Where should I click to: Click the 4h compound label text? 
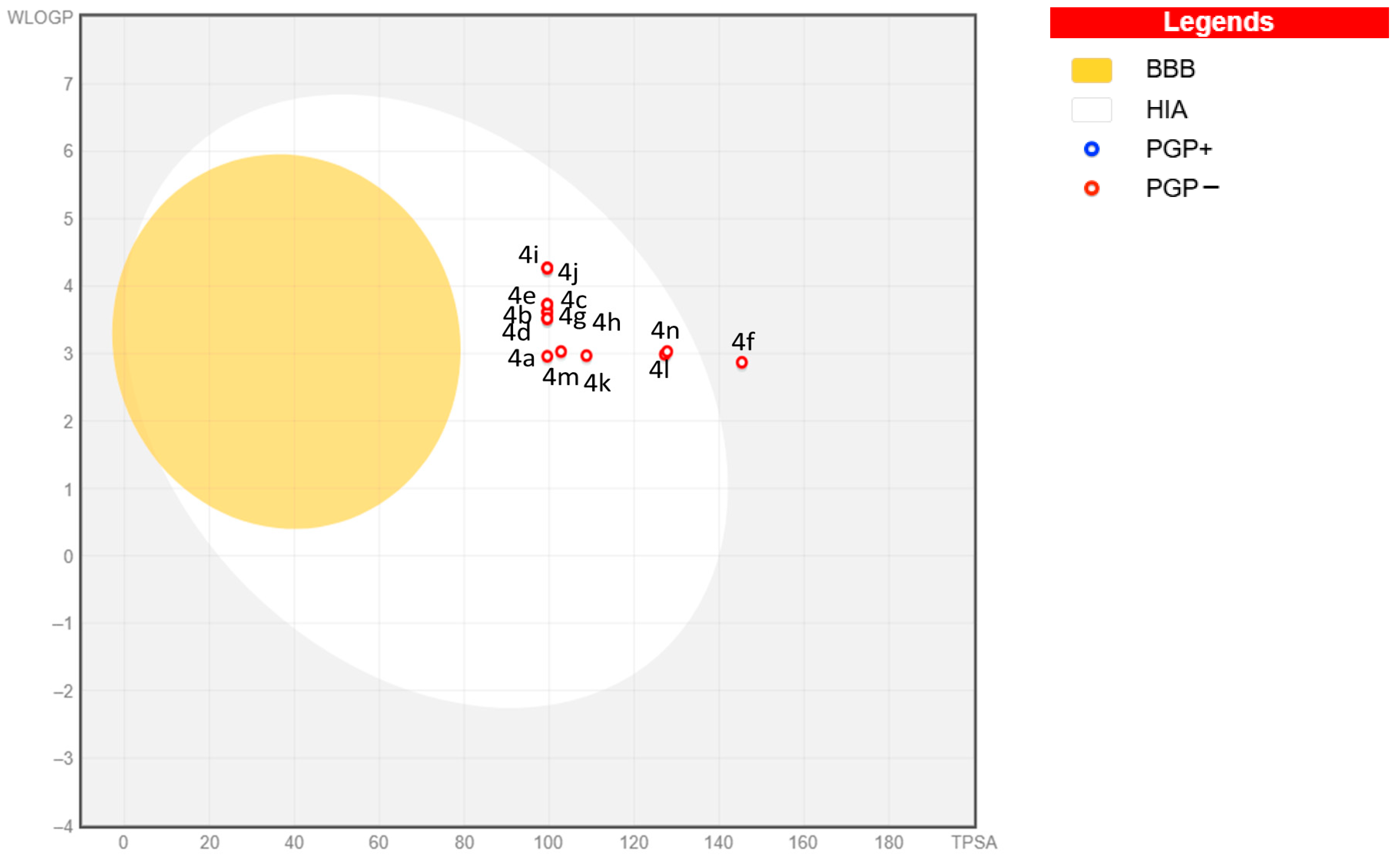pyautogui.click(x=606, y=323)
